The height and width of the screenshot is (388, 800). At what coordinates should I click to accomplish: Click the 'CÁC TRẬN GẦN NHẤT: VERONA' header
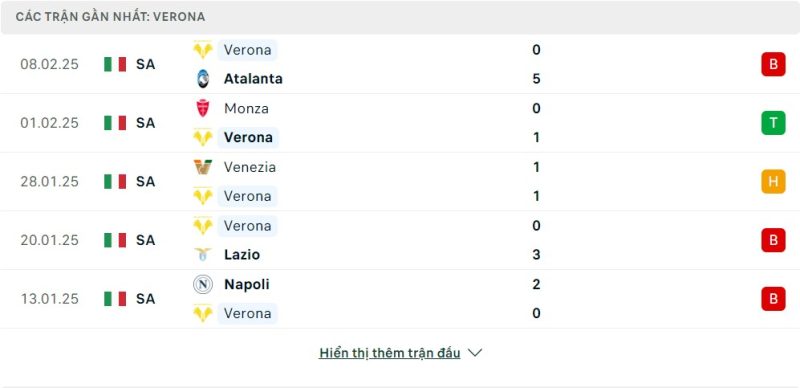110,17
